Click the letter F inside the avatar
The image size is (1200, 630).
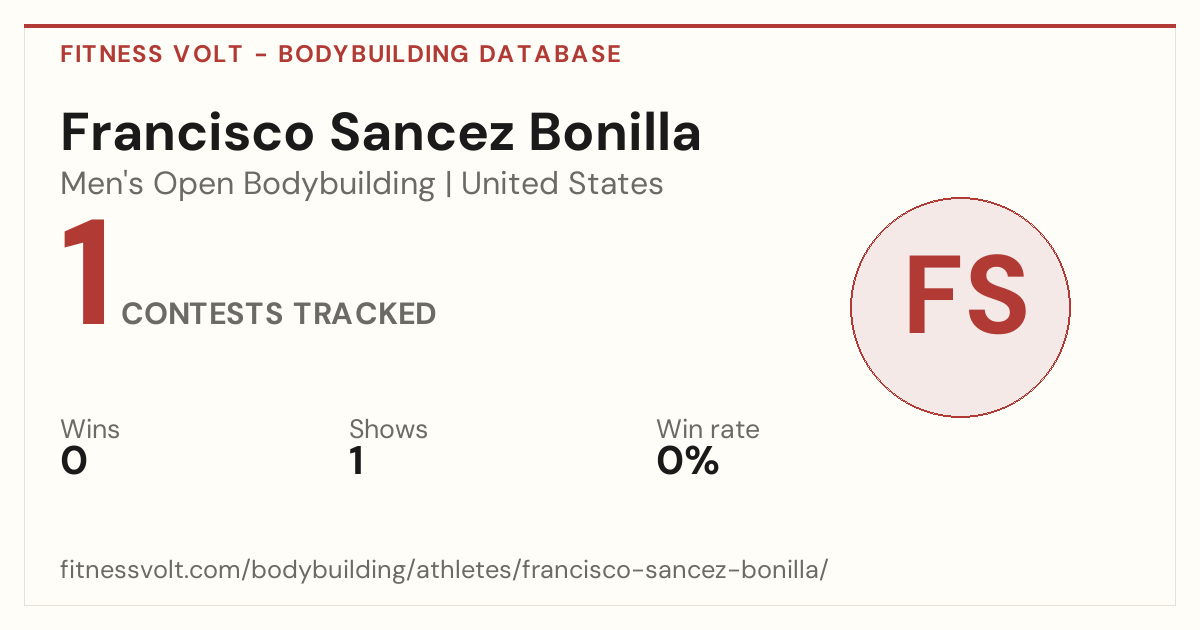tap(930, 296)
